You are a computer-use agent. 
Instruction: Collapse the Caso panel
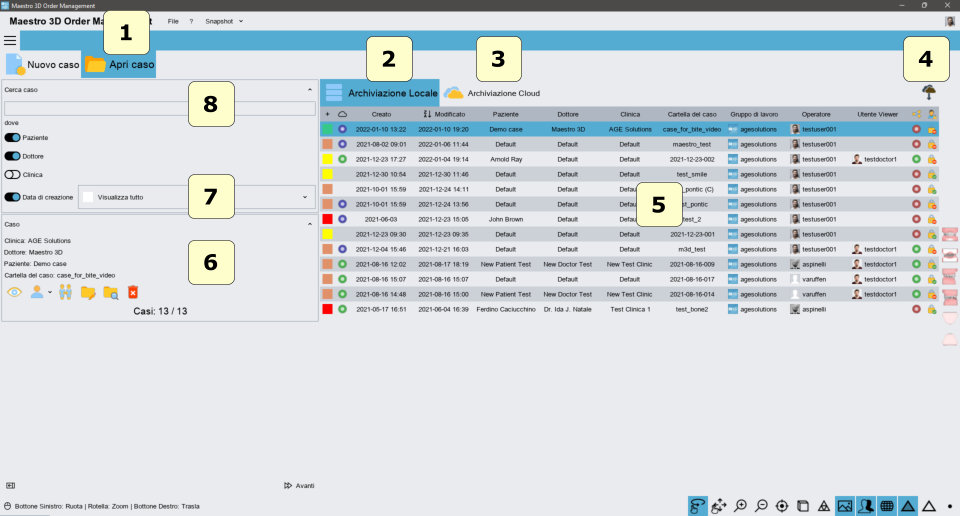pyautogui.click(x=310, y=225)
